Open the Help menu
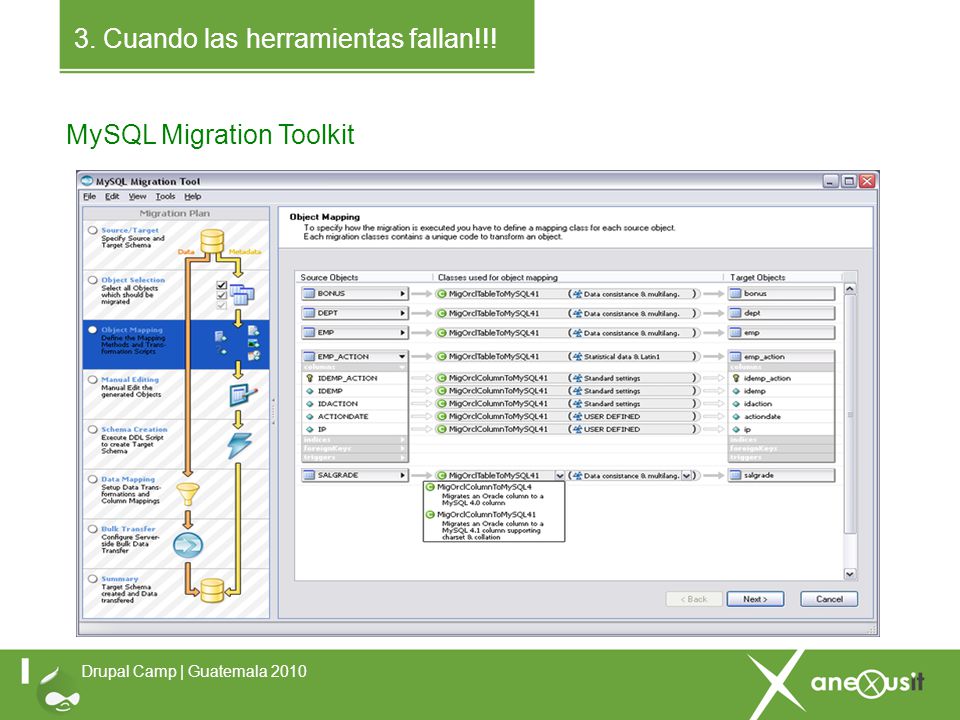960x720 pixels. [193, 197]
